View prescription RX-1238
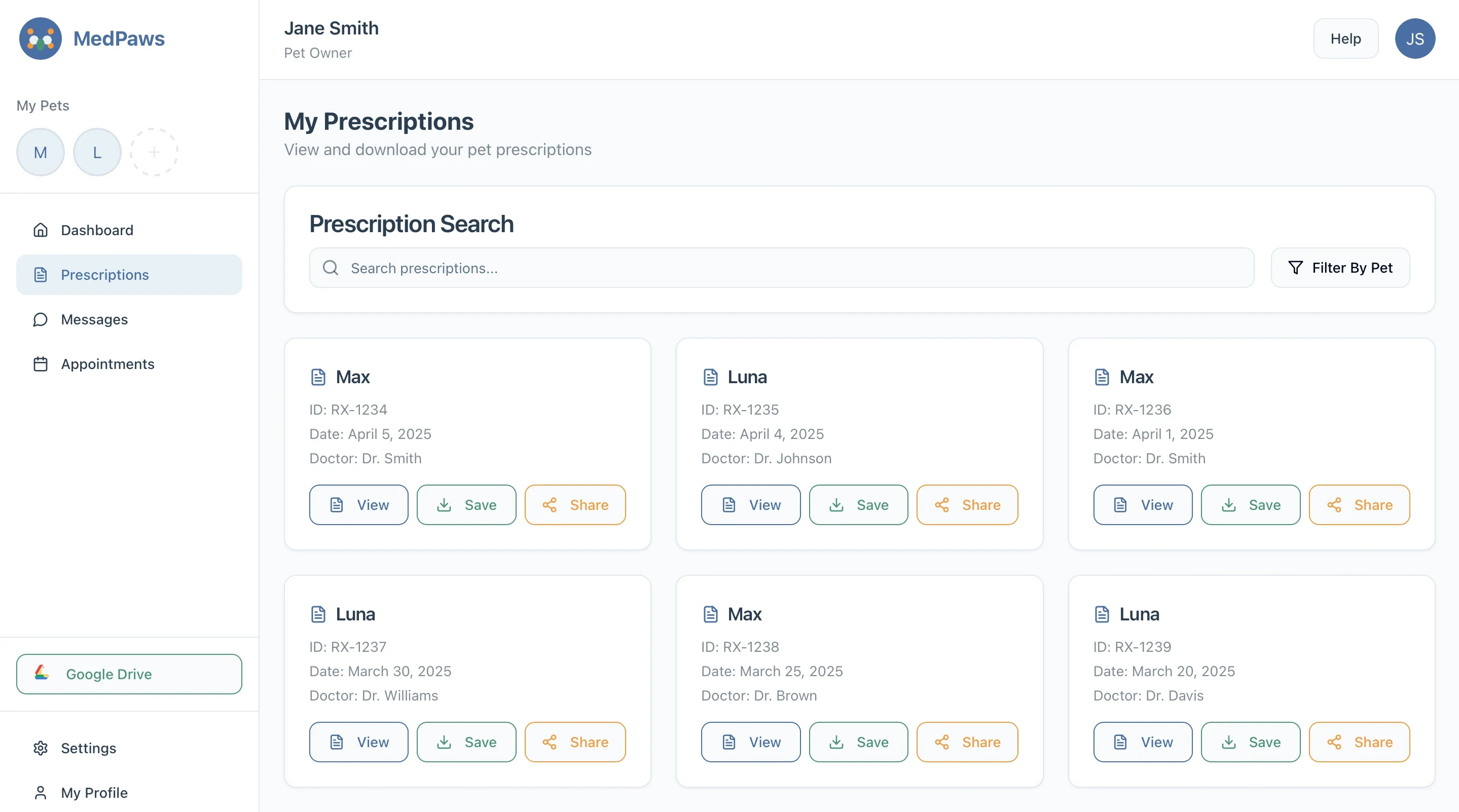The image size is (1459, 812). 750,742
